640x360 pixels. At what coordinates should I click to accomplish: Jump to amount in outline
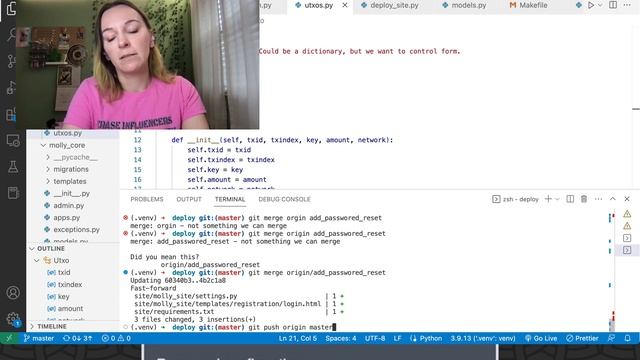pos(73,309)
